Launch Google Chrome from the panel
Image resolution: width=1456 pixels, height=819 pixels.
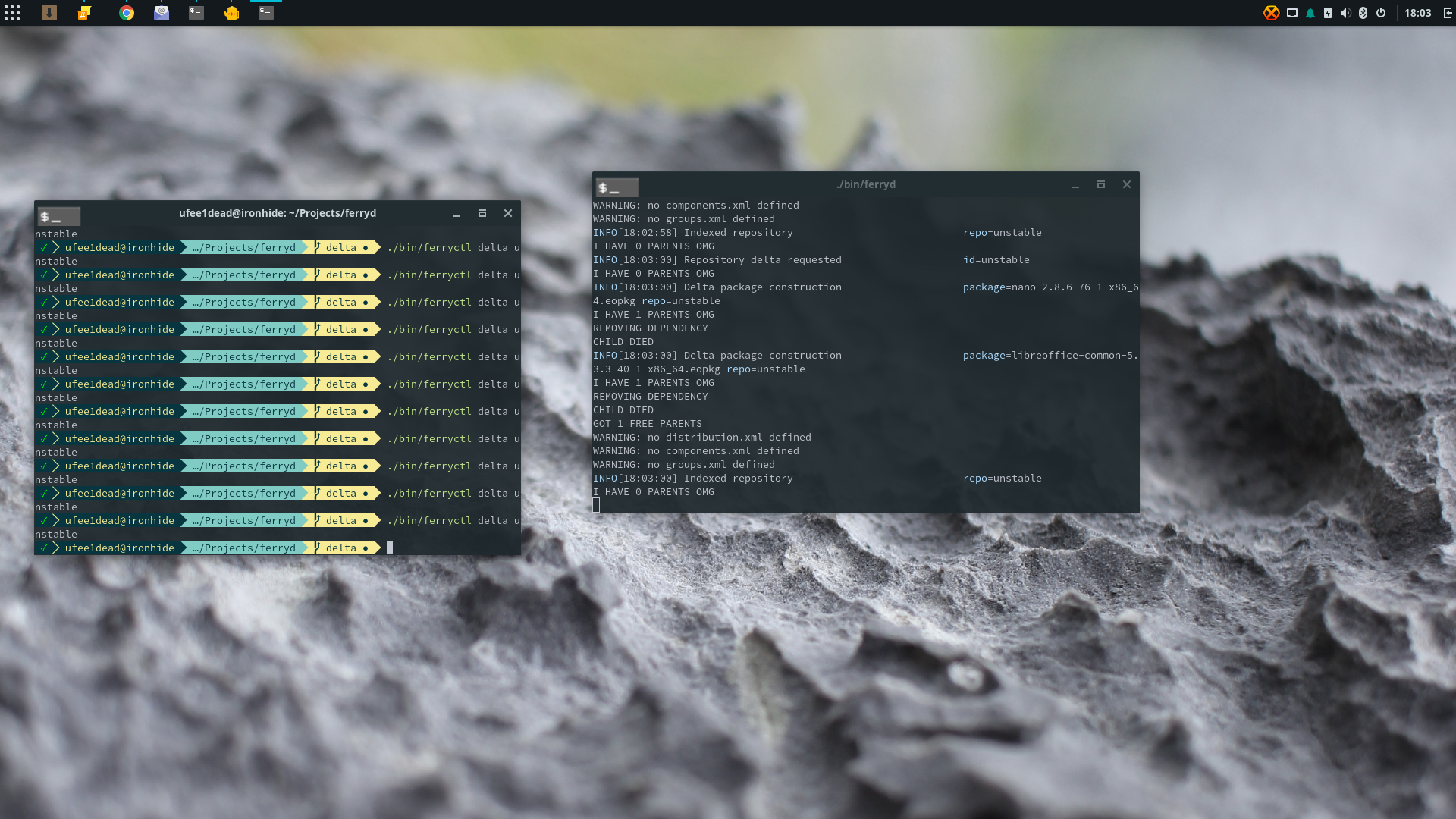(x=127, y=13)
